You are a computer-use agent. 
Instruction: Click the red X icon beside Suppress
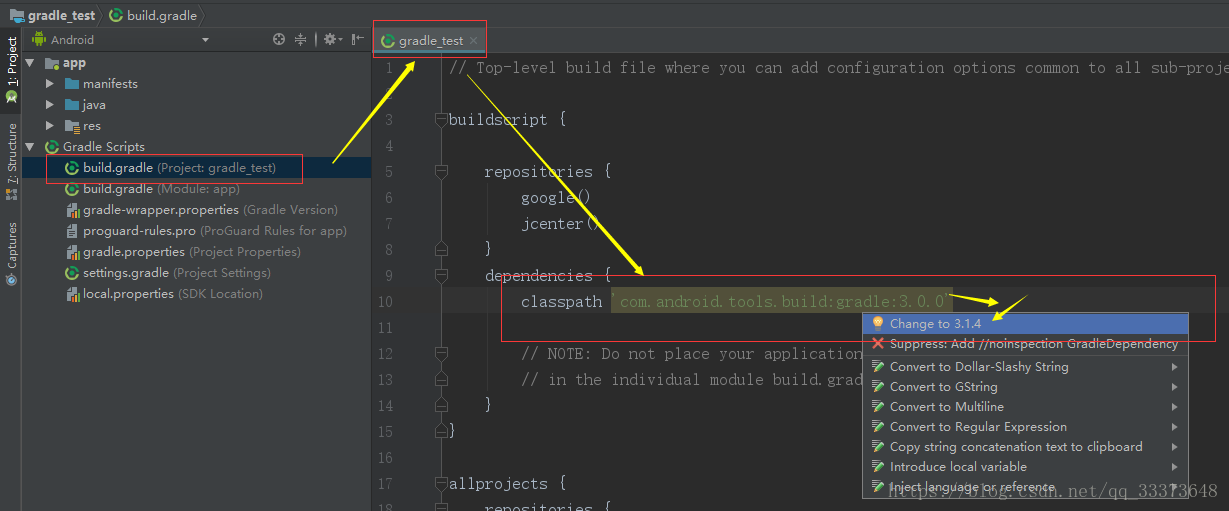coord(878,344)
